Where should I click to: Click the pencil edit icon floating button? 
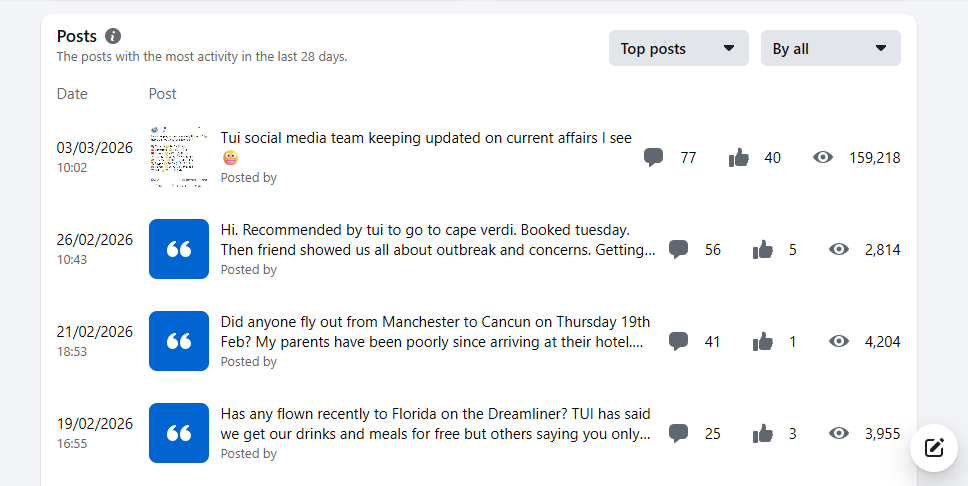[x=934, y=448]
